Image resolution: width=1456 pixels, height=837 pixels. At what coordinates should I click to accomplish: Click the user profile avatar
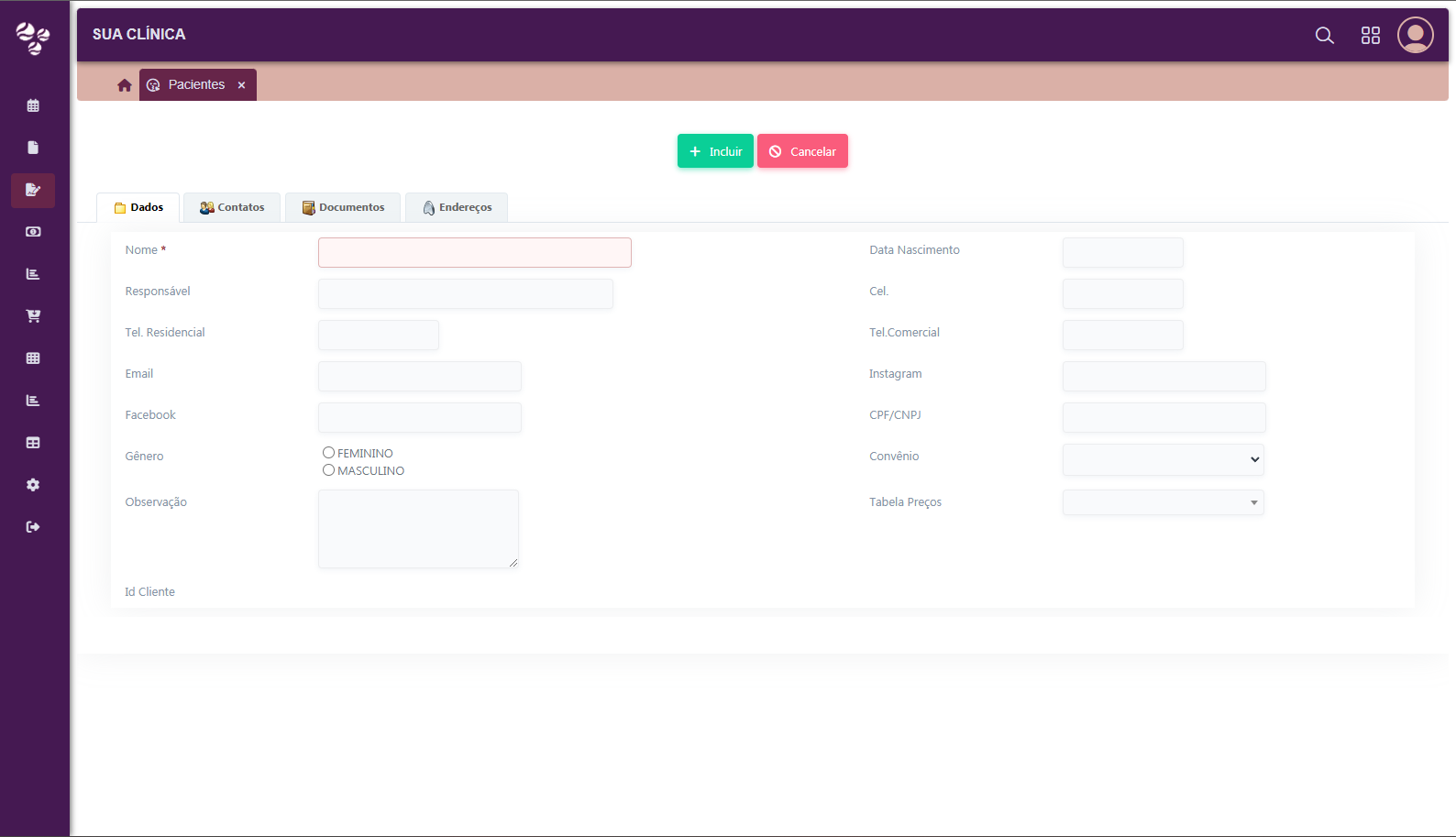1415,35
